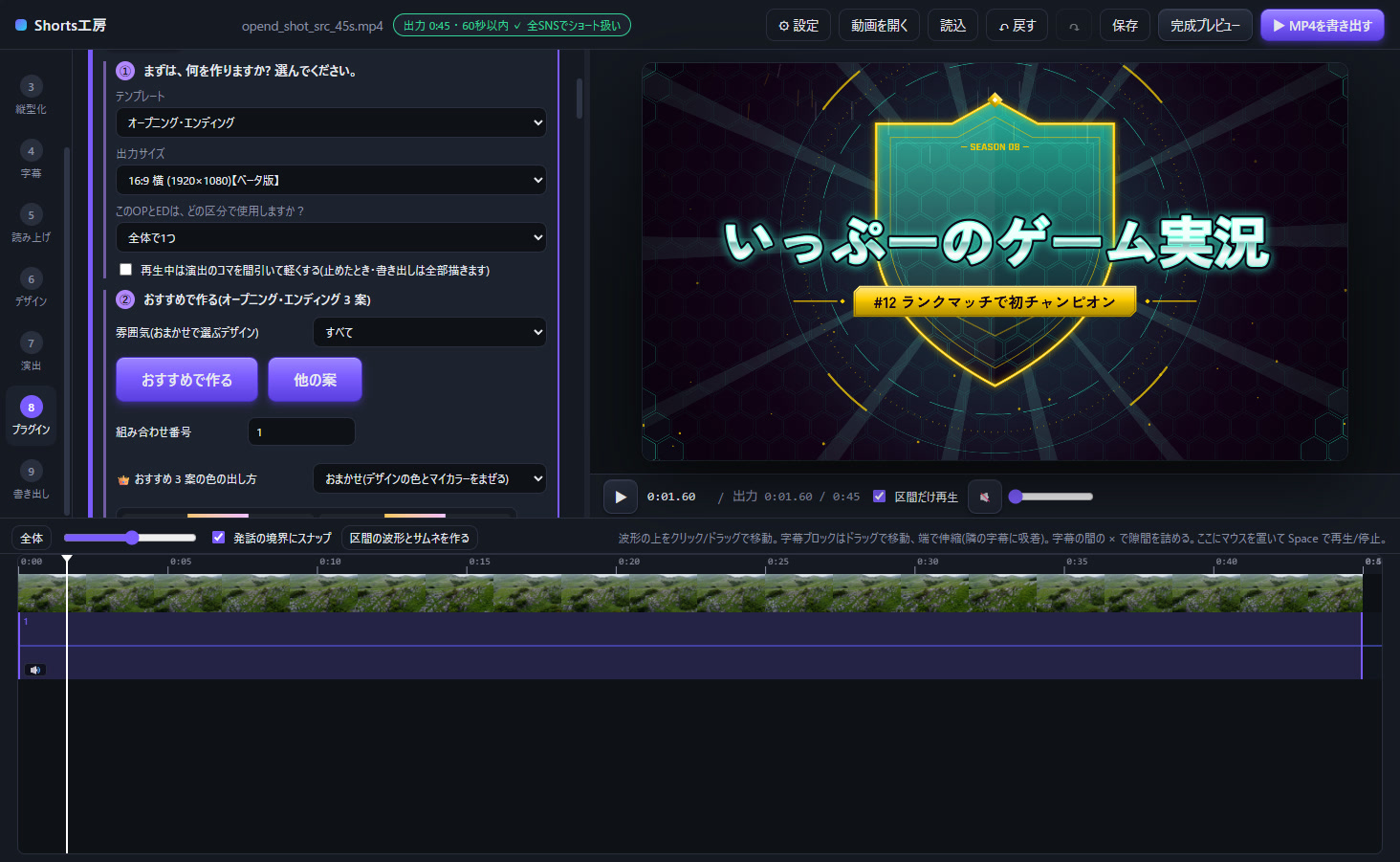Click 全体 timeline zoom-fit button

pyautogui.click(x=32, y=538)
